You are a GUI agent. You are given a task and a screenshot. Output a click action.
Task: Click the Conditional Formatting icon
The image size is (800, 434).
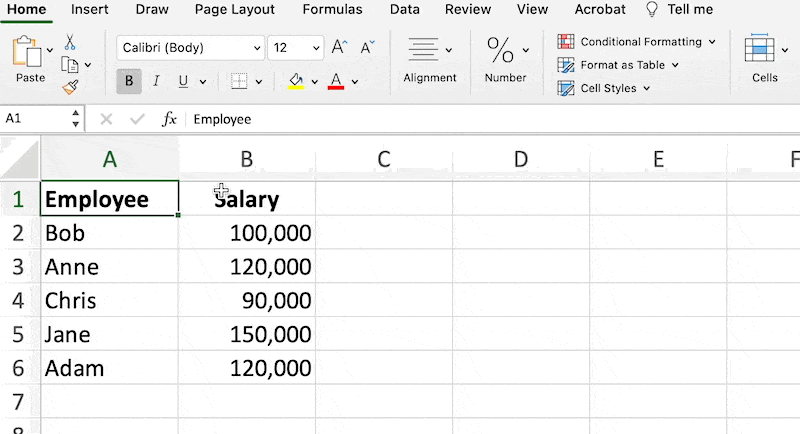(x=566, y=41)
